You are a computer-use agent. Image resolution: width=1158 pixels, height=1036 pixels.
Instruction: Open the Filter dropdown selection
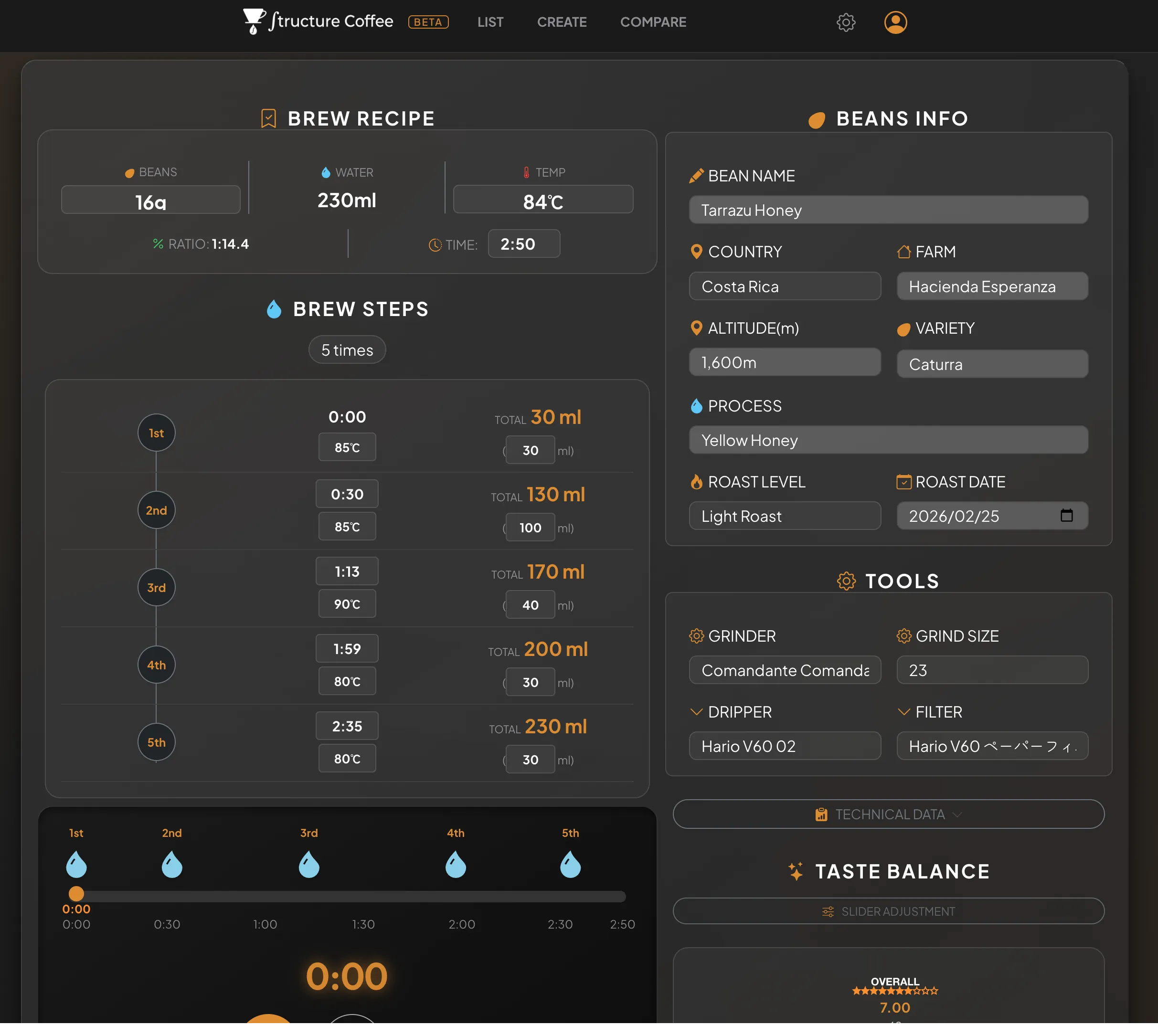click(992, 746)
